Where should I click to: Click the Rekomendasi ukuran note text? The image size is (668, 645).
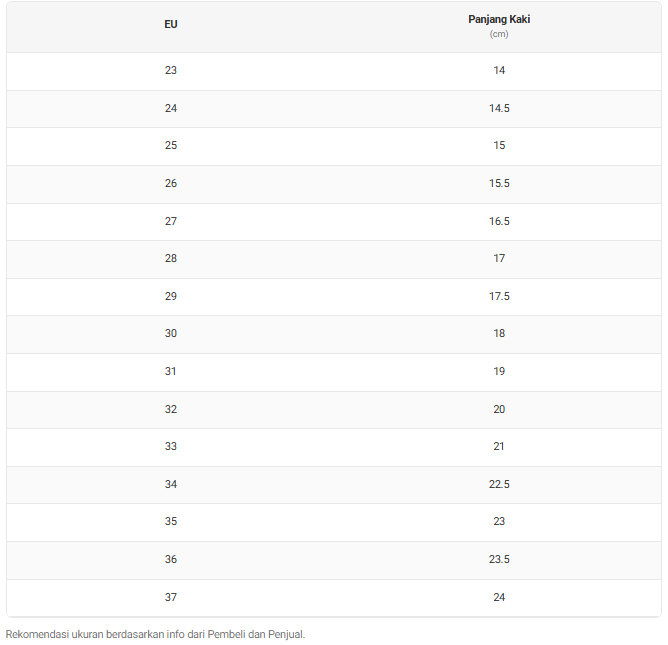click(155, 633)
